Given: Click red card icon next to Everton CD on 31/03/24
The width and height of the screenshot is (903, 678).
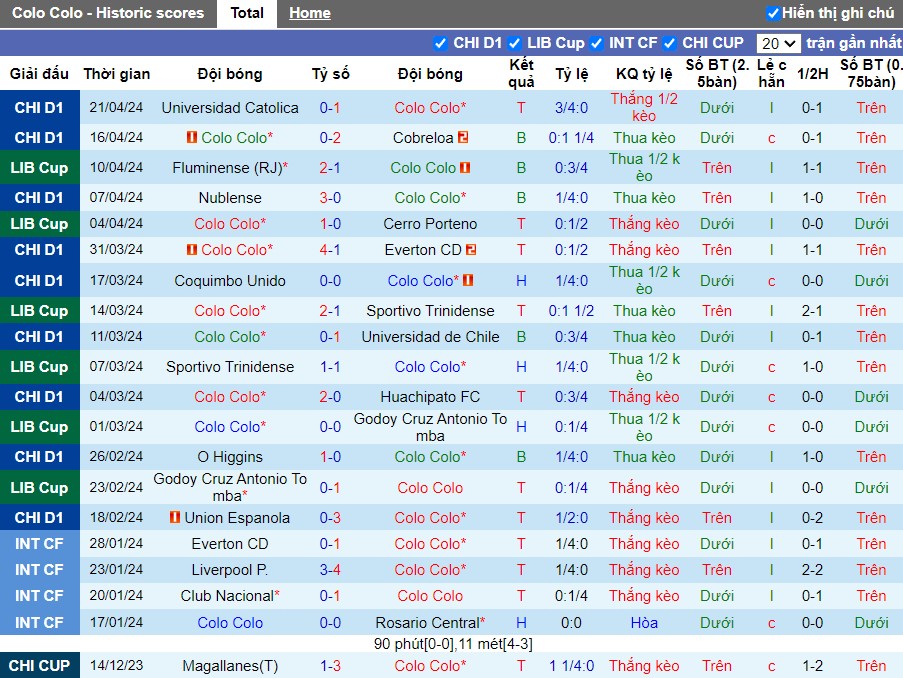Looking at the screenshot, I should [471, 249].
